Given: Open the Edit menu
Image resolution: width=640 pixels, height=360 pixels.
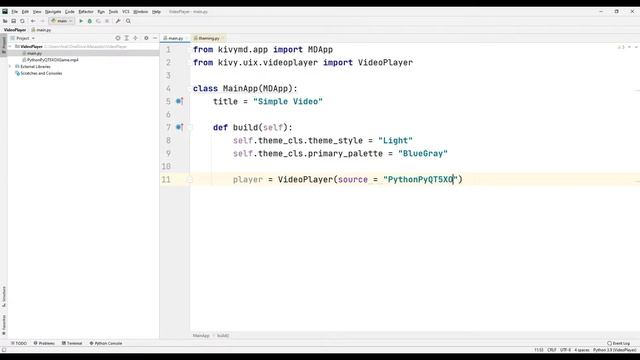Looking at the screenshot, I should 25,12.
